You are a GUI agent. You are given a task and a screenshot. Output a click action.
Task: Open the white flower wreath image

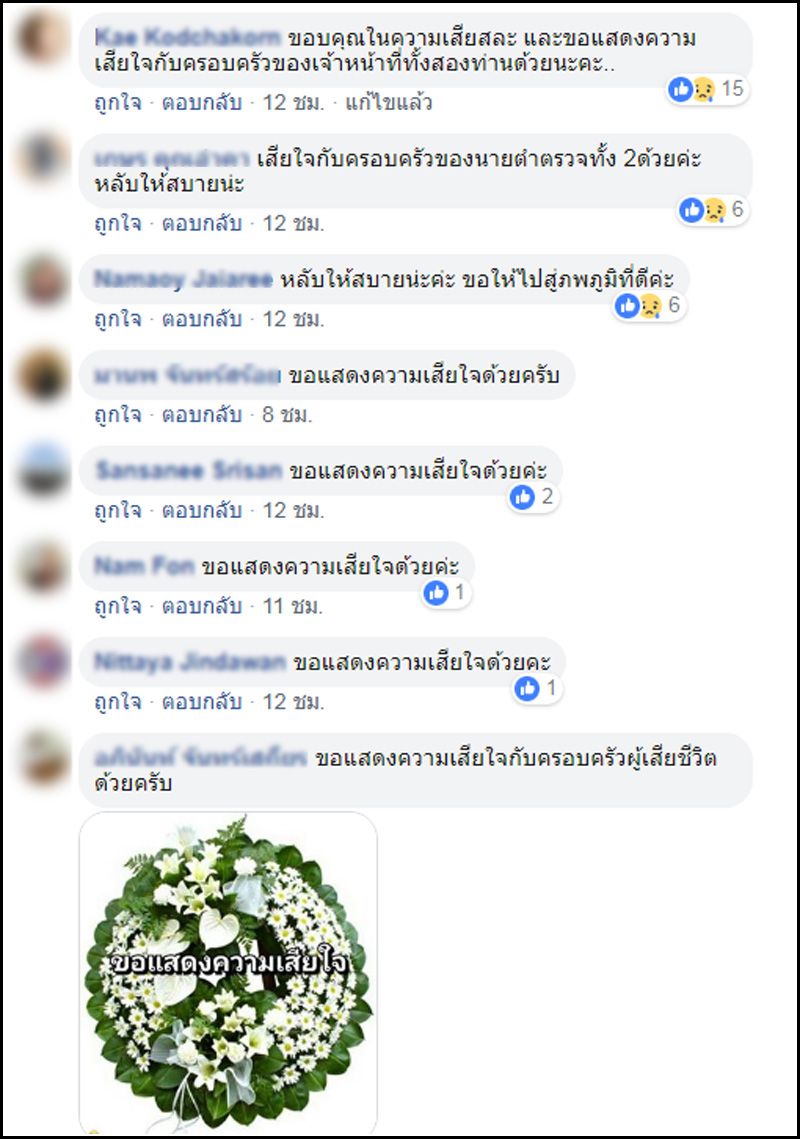pos(228,972)
